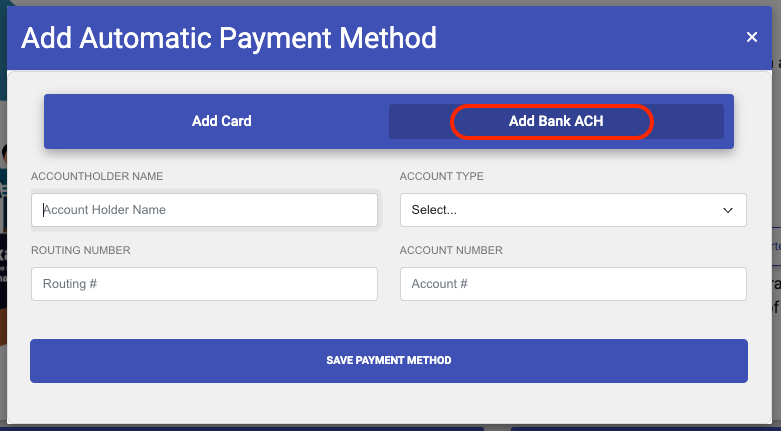
Task: Click into the Account # field
Action: click(573, 284)
